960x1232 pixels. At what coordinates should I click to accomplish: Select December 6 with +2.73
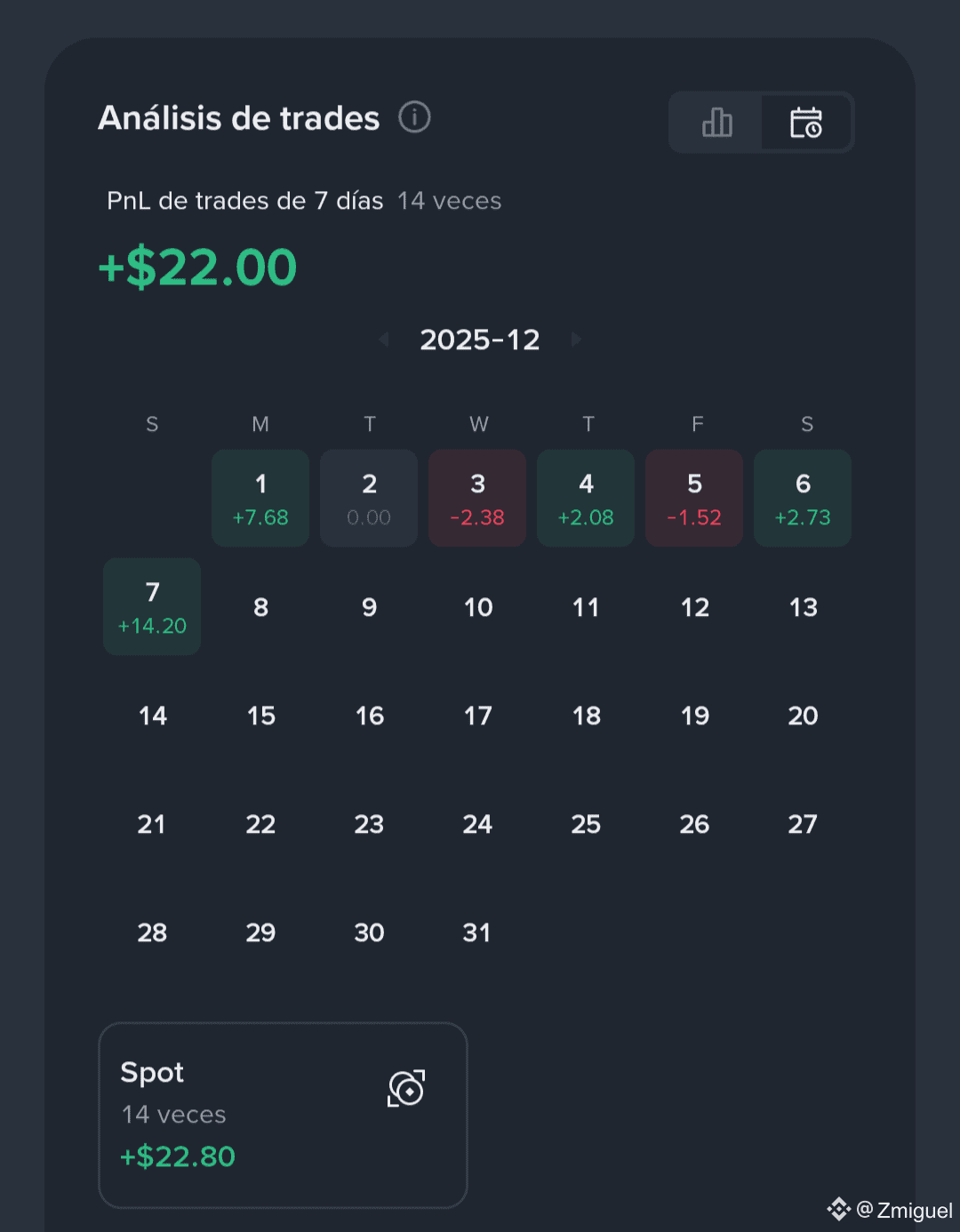803,498
